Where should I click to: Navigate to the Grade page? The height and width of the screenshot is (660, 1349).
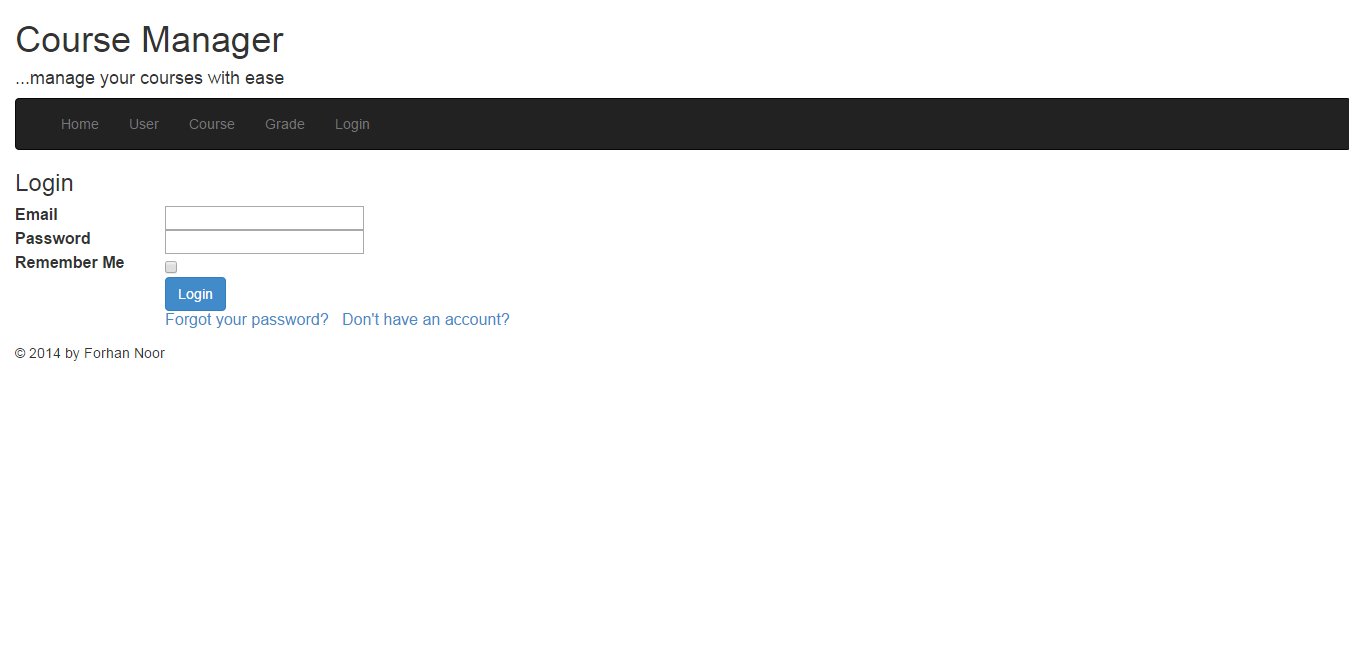285,124
